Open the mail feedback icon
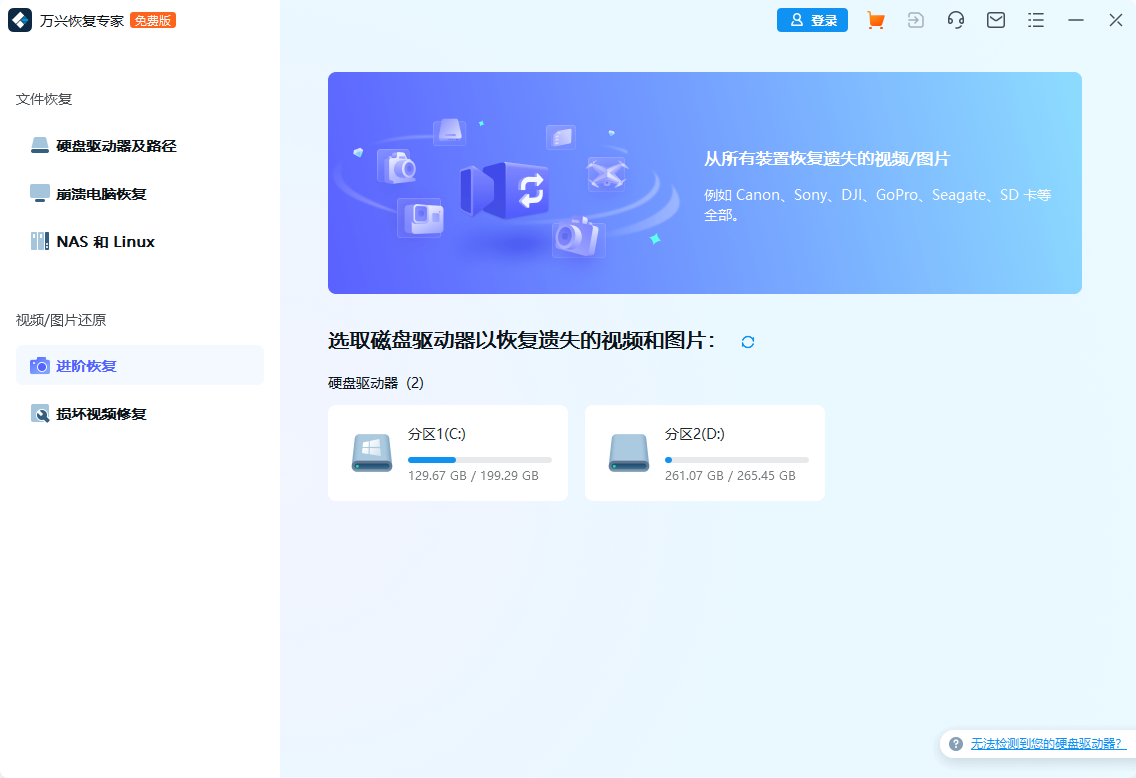 click(996, 20)
